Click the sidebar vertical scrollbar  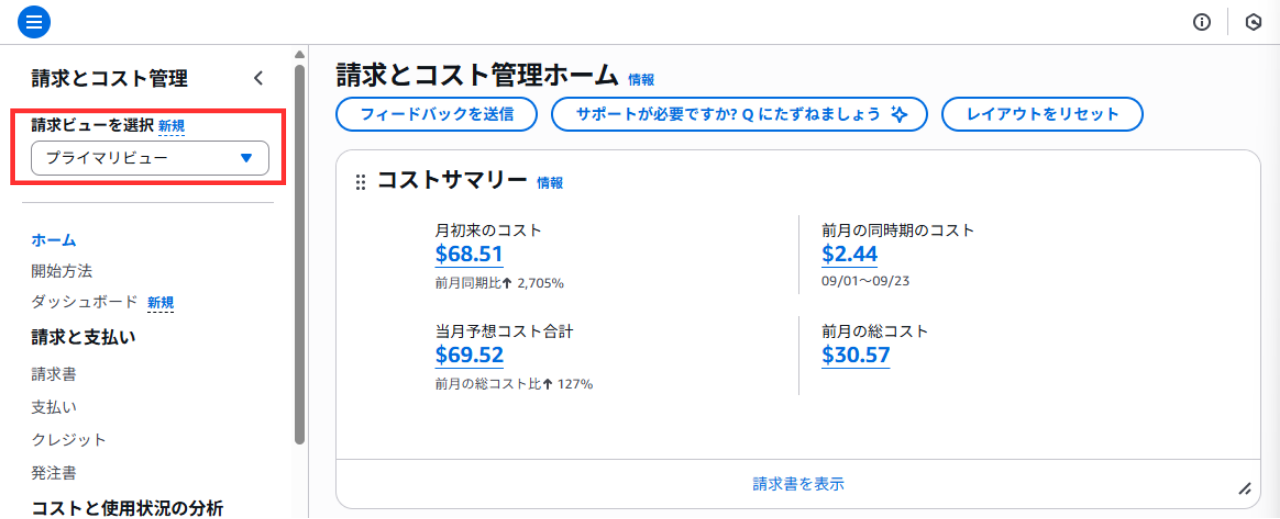[x=299, y=250]
